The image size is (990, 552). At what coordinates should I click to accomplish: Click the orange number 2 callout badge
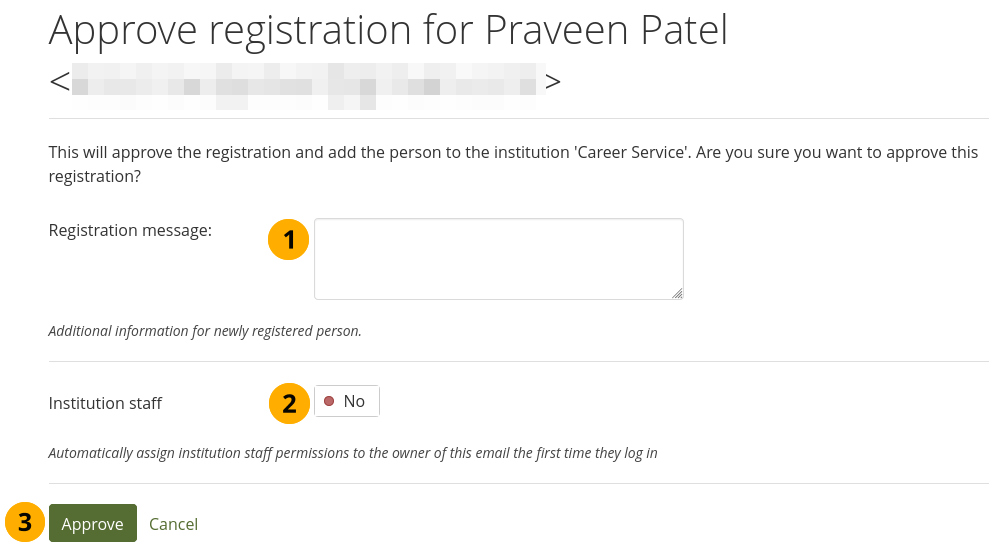point(289,403)
